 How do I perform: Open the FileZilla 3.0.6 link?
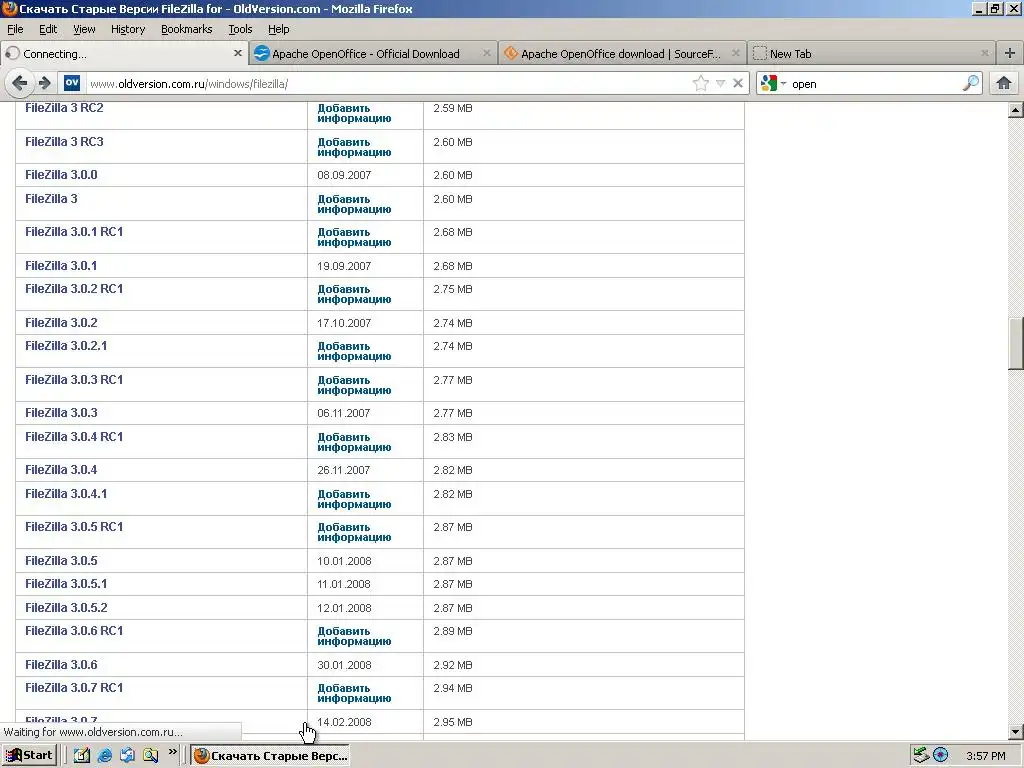point(61,664)
